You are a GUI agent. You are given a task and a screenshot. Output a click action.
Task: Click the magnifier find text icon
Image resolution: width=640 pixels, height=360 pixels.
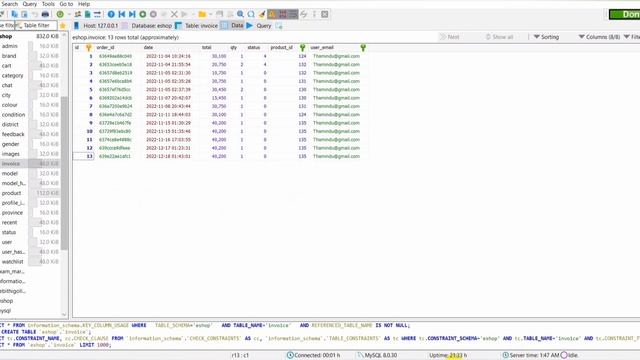240,14
